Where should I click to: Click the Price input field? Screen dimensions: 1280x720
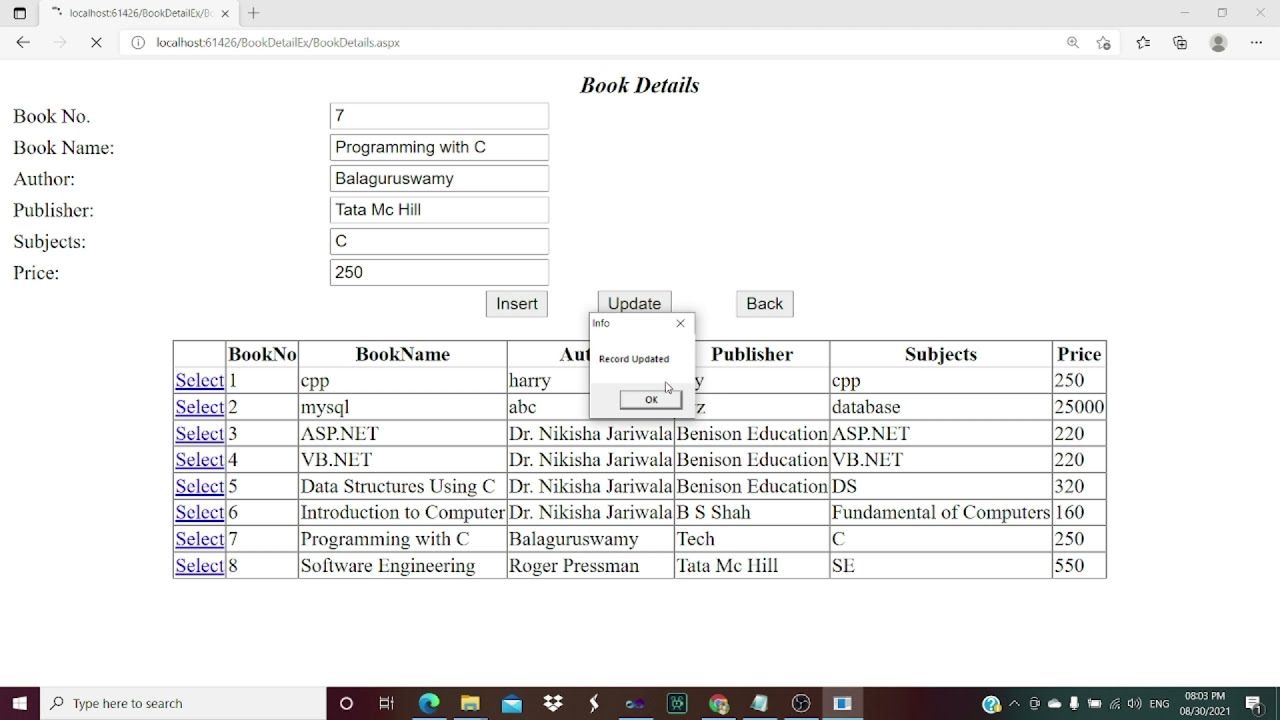point(439,272)
